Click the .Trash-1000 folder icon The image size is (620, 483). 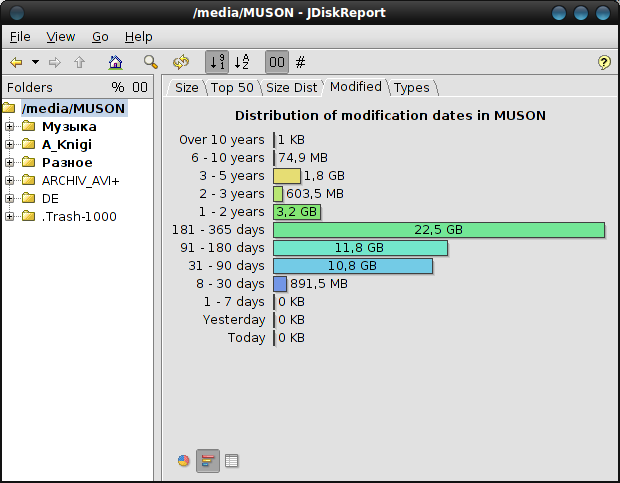click(28, 216)
